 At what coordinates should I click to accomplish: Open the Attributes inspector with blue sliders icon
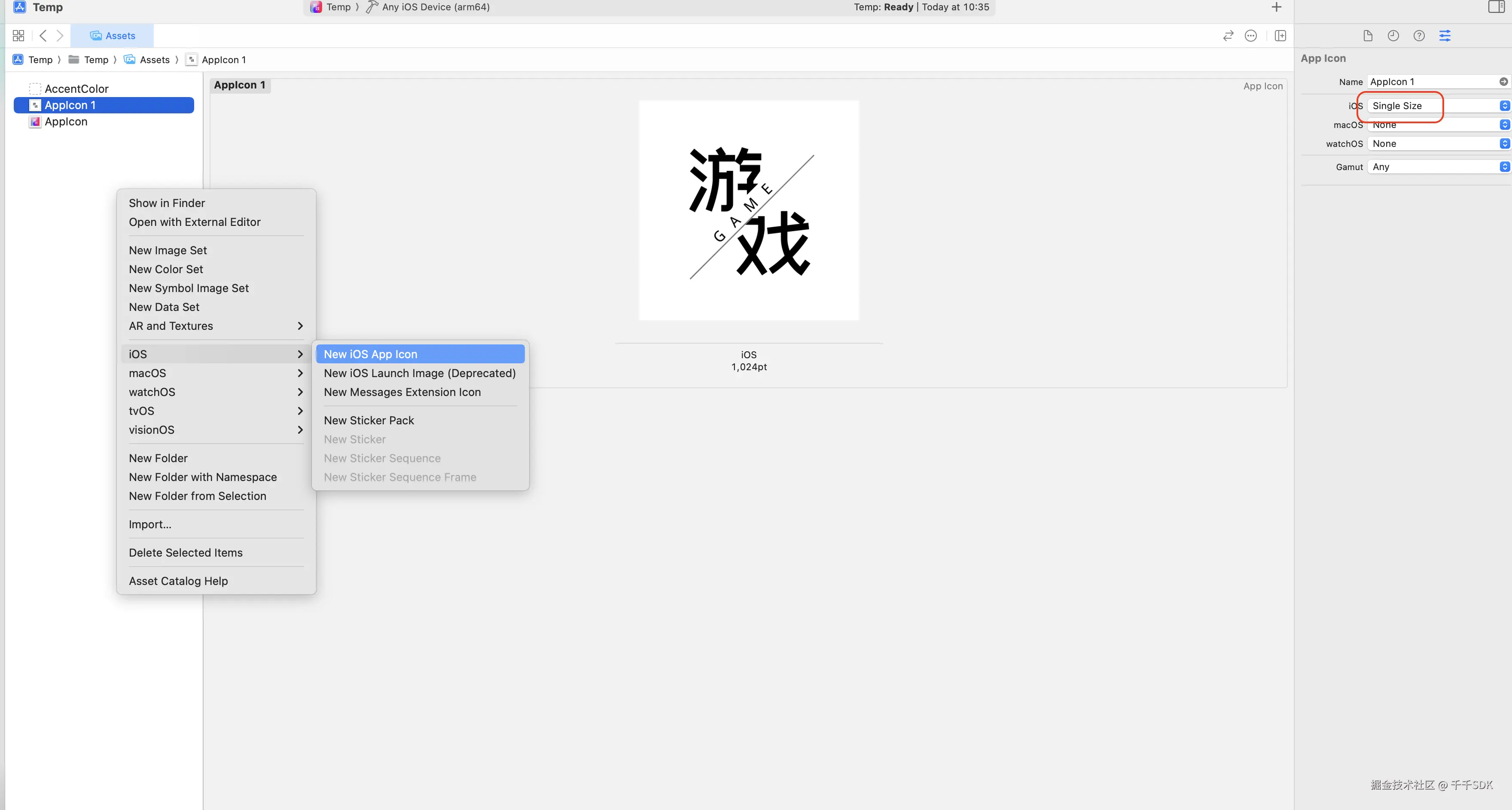(x=1445, y=35)
